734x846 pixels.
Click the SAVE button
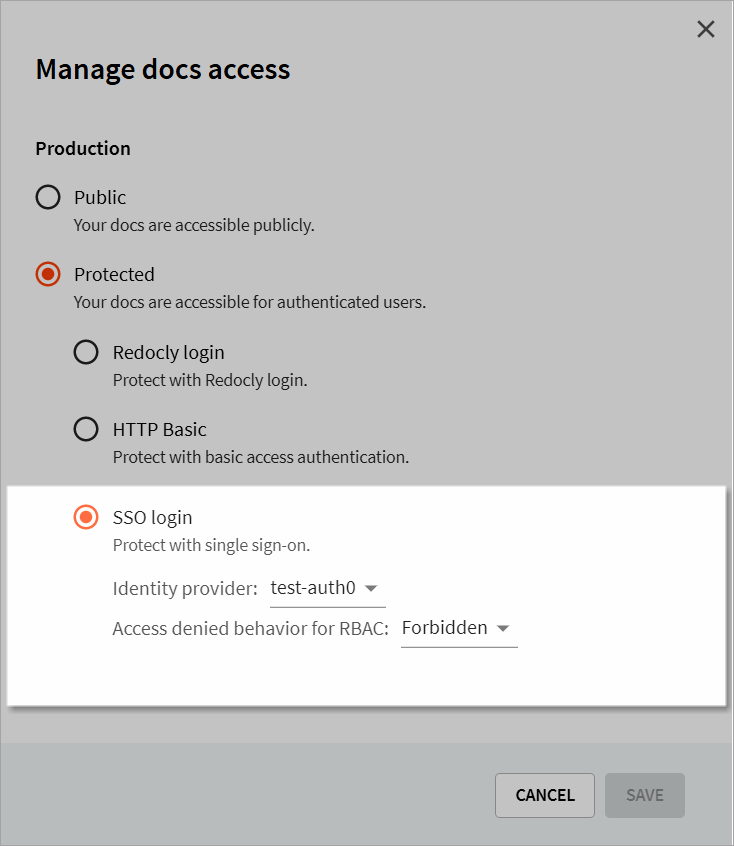tap(645, 795)
